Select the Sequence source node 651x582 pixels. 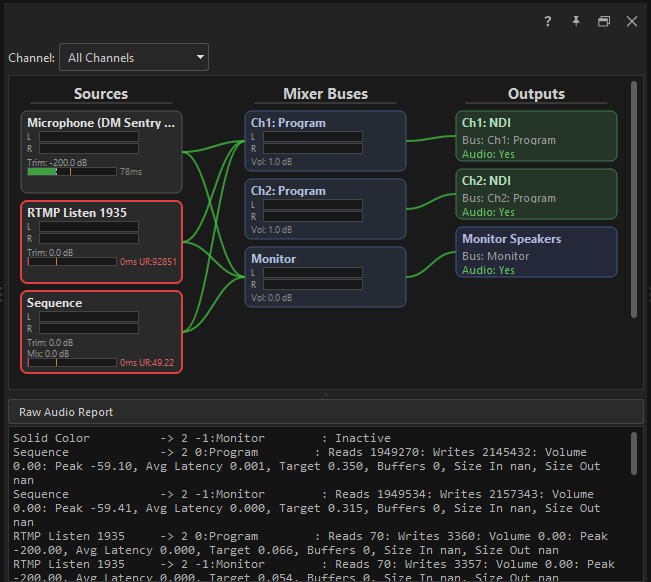click(x=101, y=332)
